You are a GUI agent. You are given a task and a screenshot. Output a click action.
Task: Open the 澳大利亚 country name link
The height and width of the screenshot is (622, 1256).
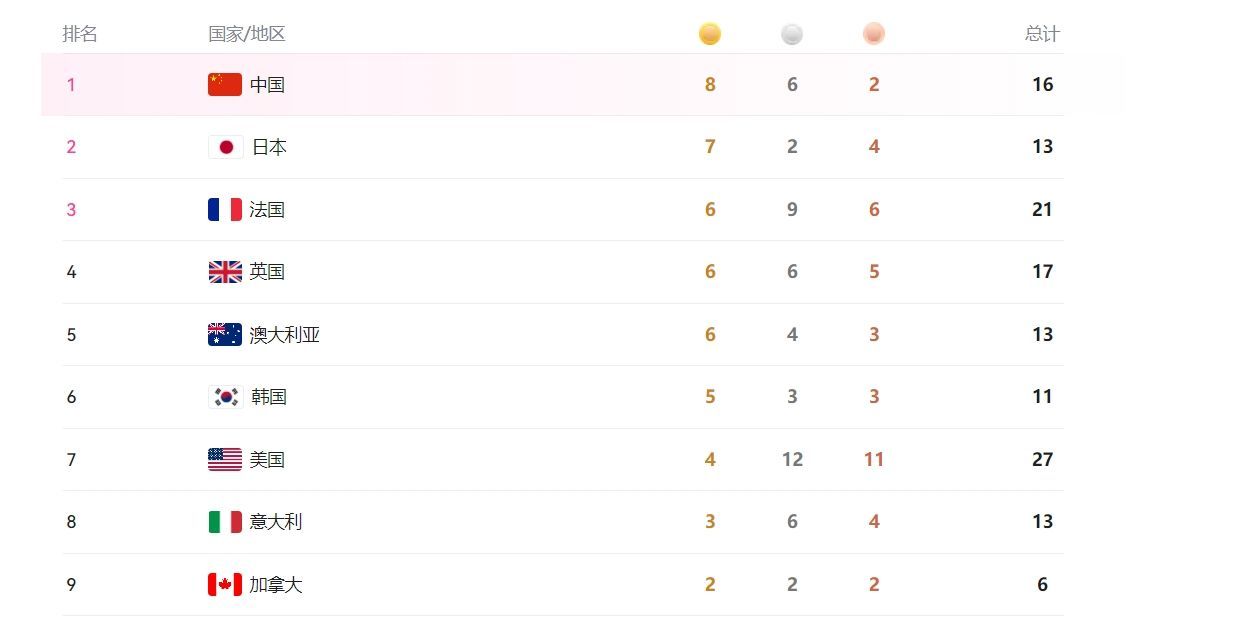[x=285, y=335]
